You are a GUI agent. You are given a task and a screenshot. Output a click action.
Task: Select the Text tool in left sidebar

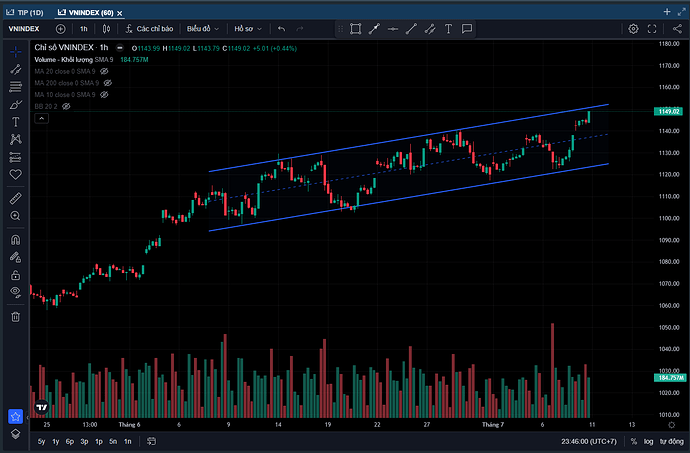[x=15, y=121]
